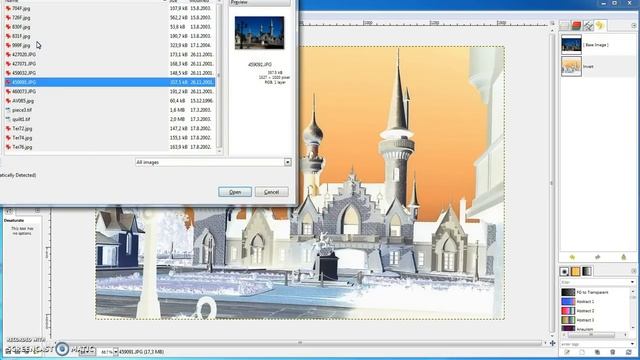Open the enter tags dropdown arrow
The image size is (640, 360).
632,344
